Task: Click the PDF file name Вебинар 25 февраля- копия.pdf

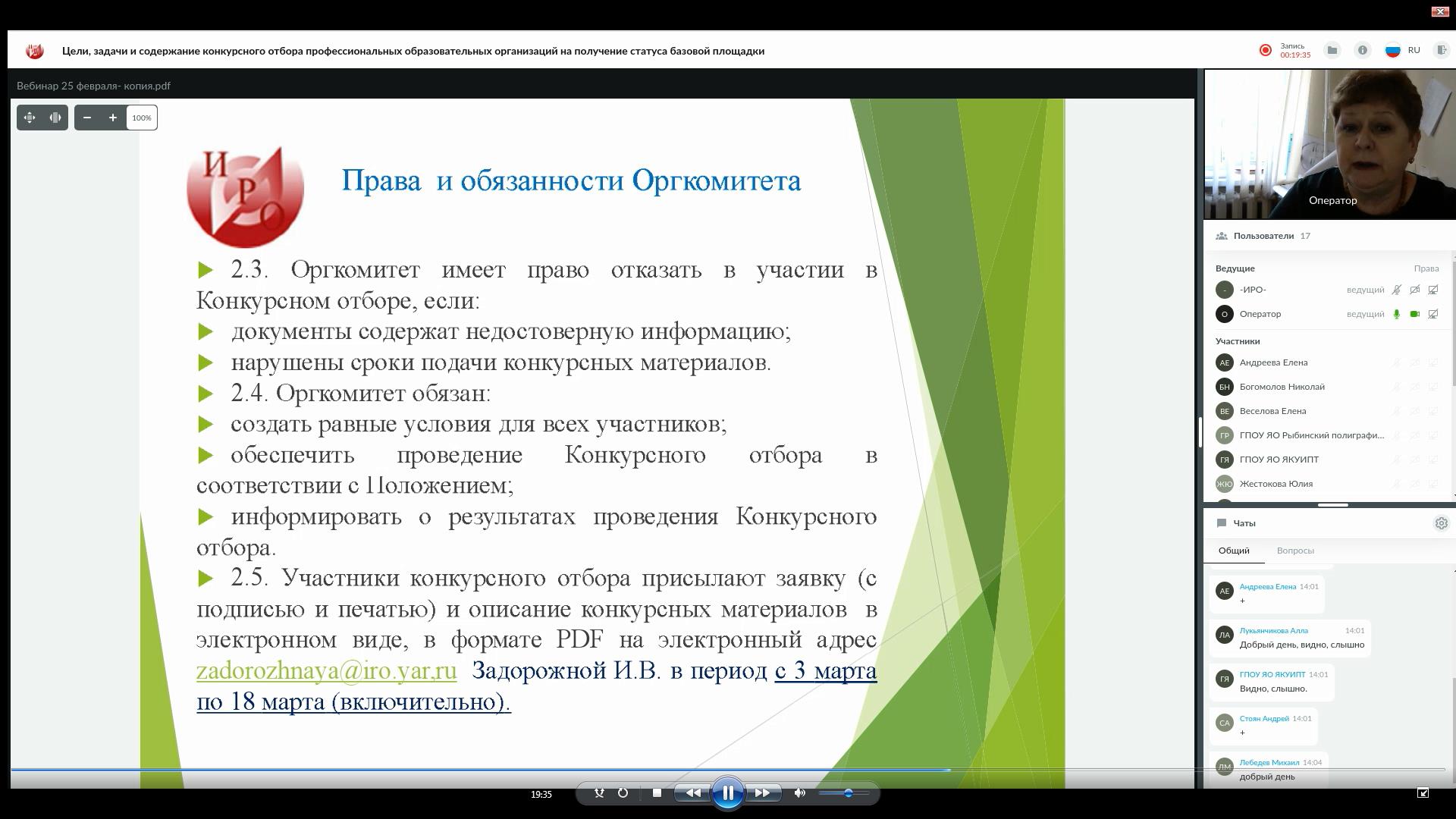Action: click(x=93, y=86)
